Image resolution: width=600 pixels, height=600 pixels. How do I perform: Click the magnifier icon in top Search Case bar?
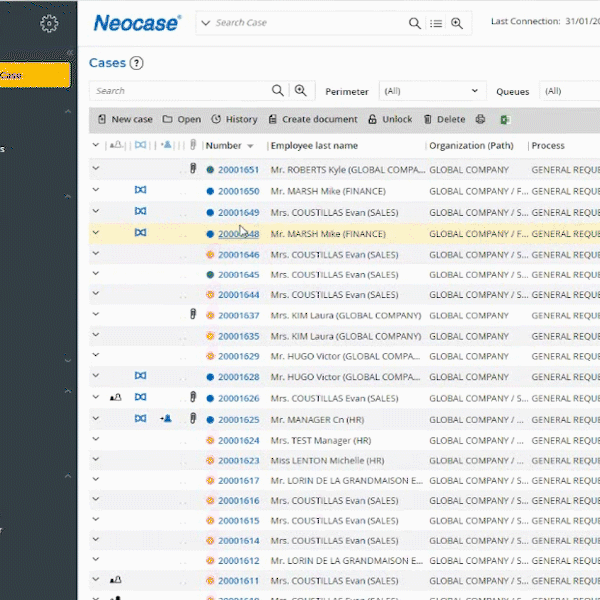pyautogui.click(x=415, y=23)
